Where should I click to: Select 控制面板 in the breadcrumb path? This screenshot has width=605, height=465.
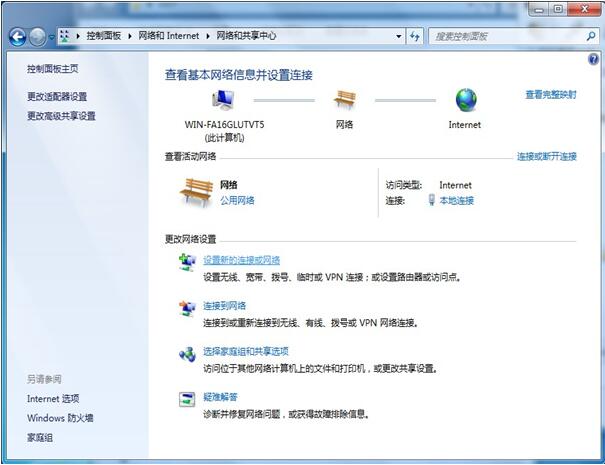[103, 36]
